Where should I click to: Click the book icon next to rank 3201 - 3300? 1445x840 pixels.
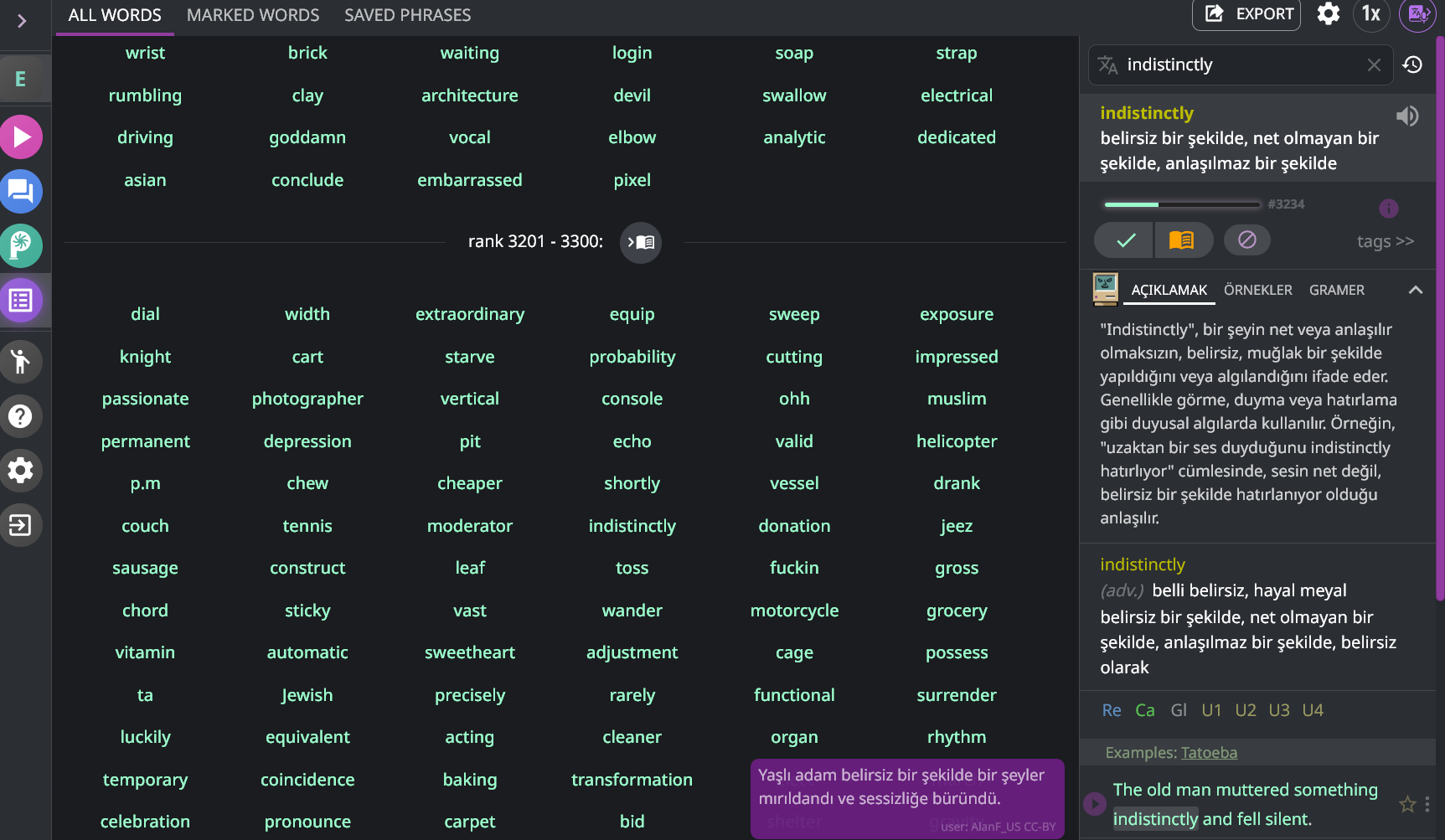pyautogui.click(x=641, y=242)
